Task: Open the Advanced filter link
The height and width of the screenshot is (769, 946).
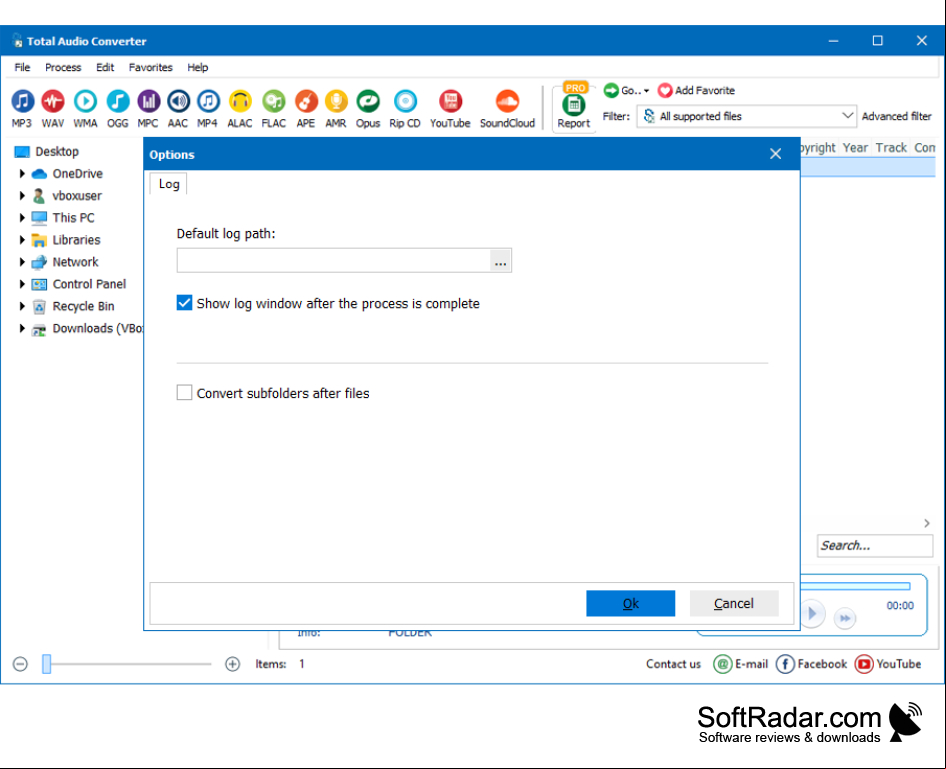Action: [897, 116]
